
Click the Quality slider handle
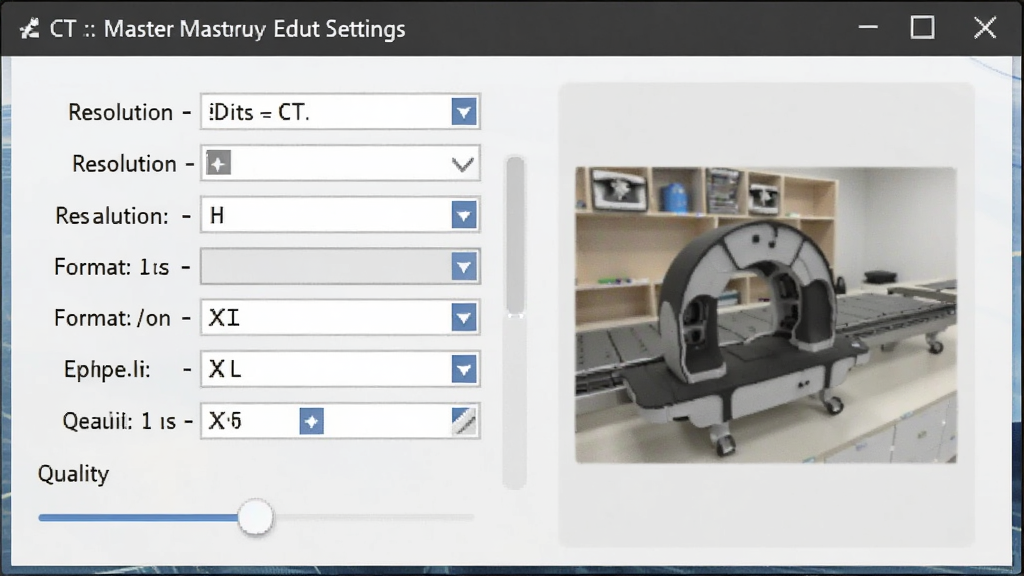(255, 517)
